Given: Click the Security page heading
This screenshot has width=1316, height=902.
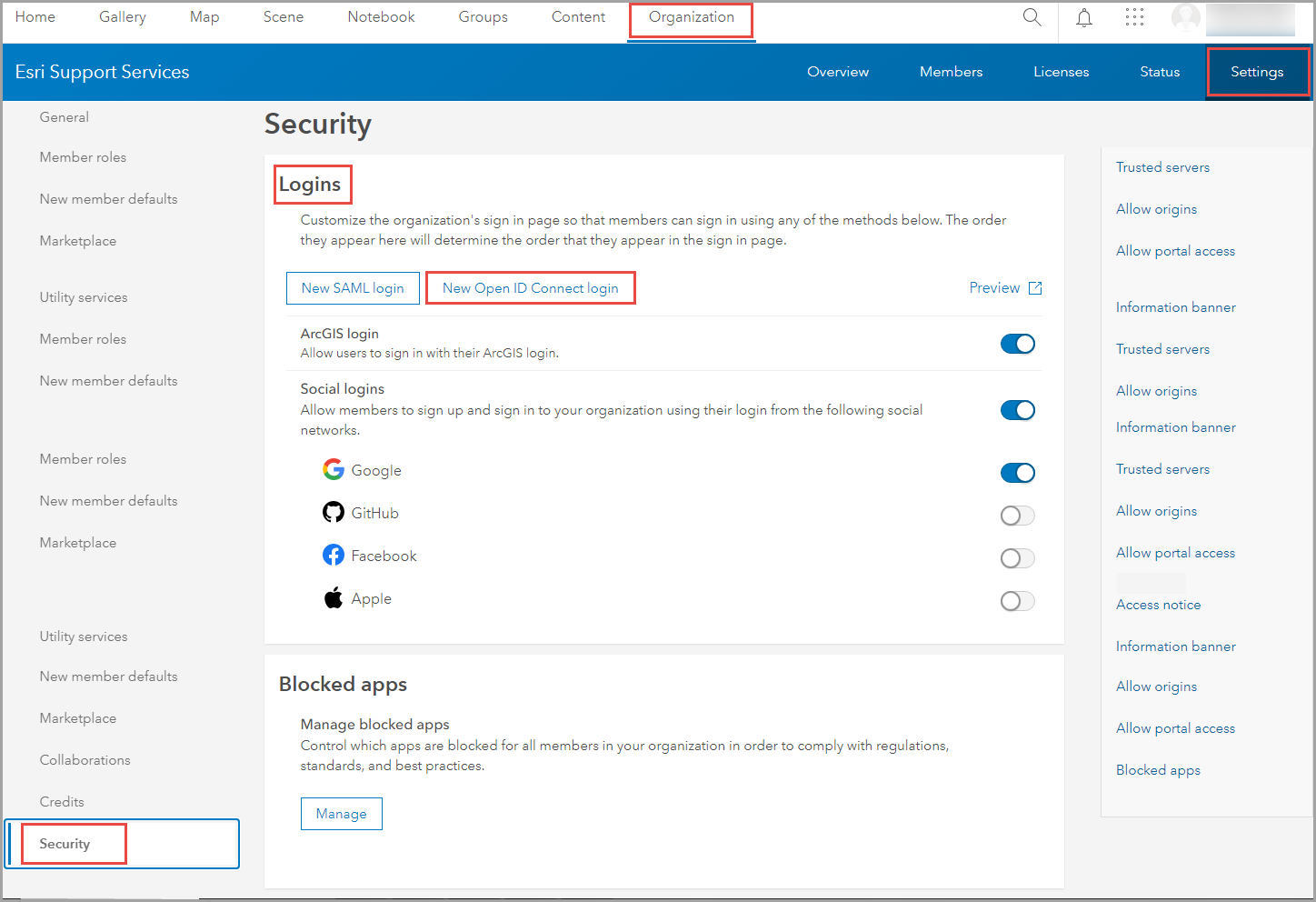Looking at the screenshot, I should 318,125.
